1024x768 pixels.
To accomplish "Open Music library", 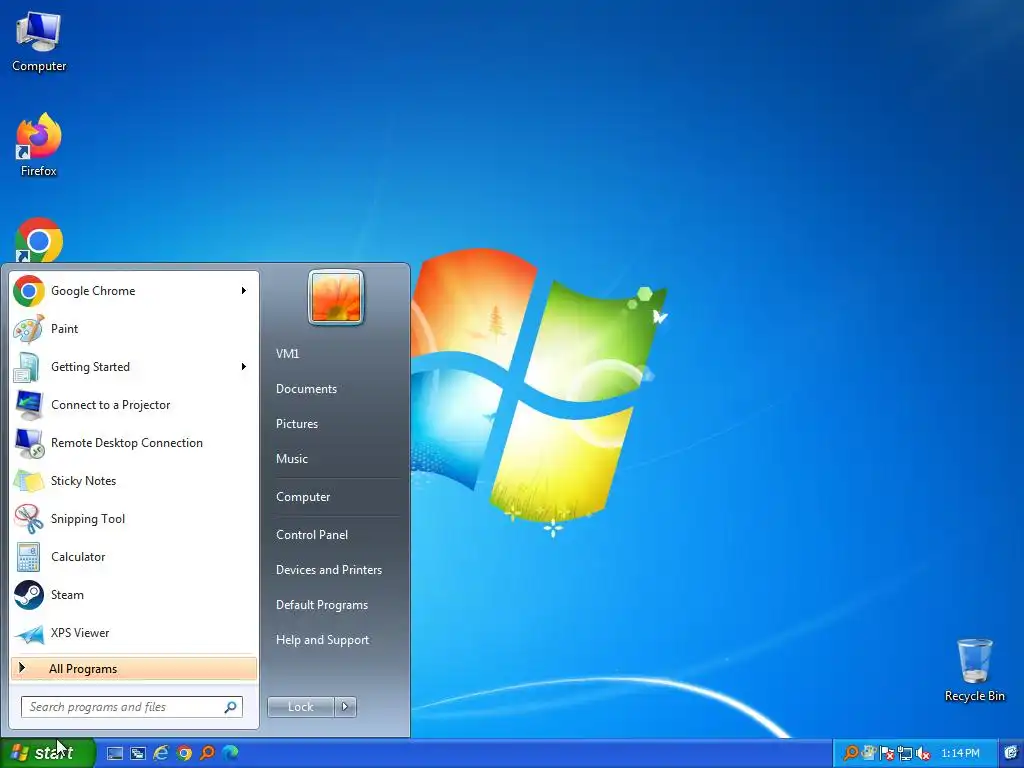I will click(291, 458).
